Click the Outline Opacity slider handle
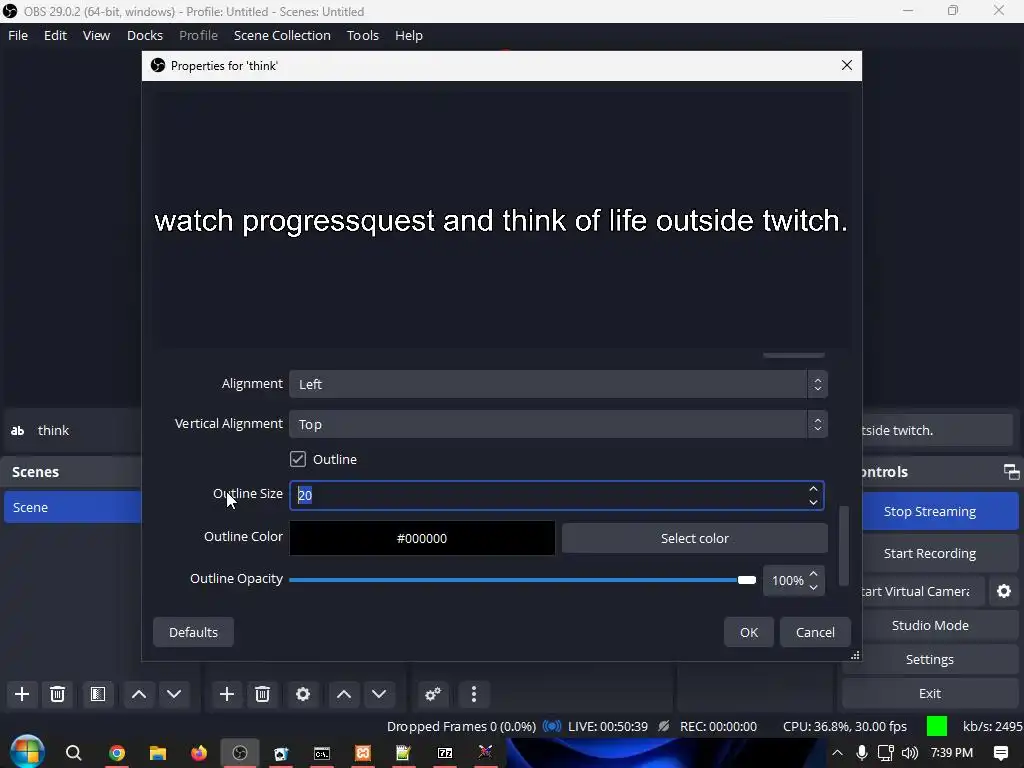The width and height of the screenshot is (1024, 768). pyautogui.click(x=746, y=580)
